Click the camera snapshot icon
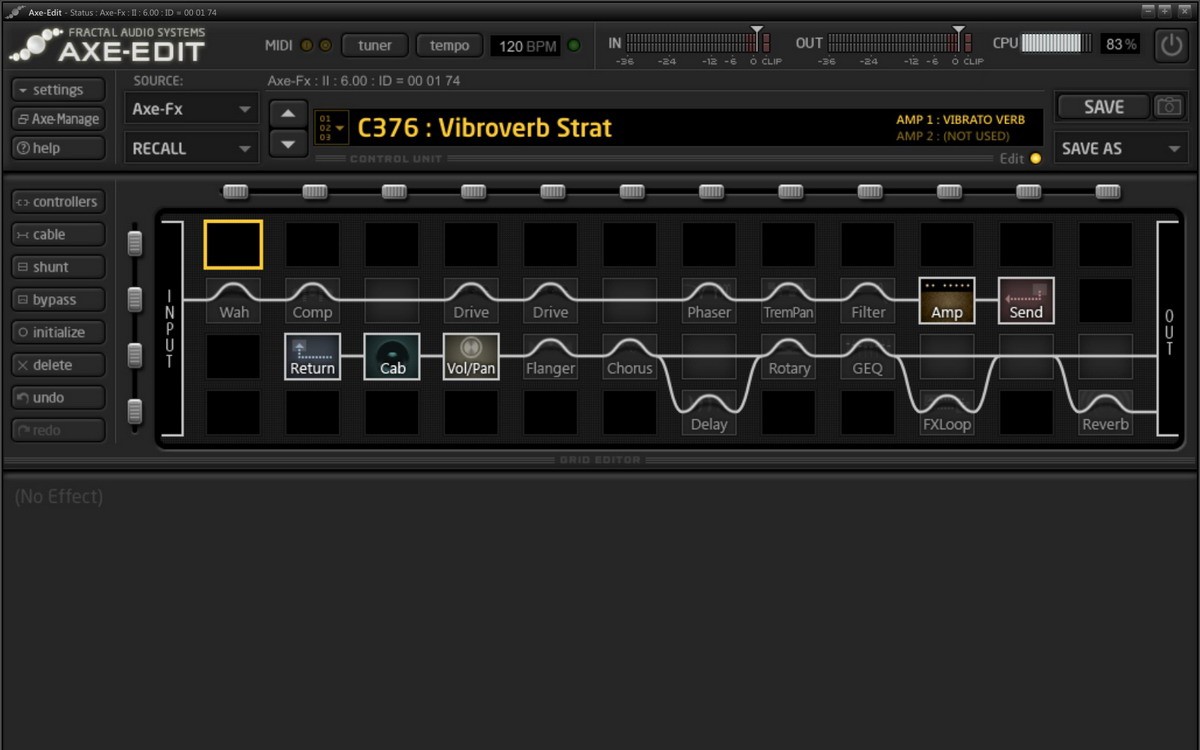The image size is (1200, 750). coord(1167,107)
